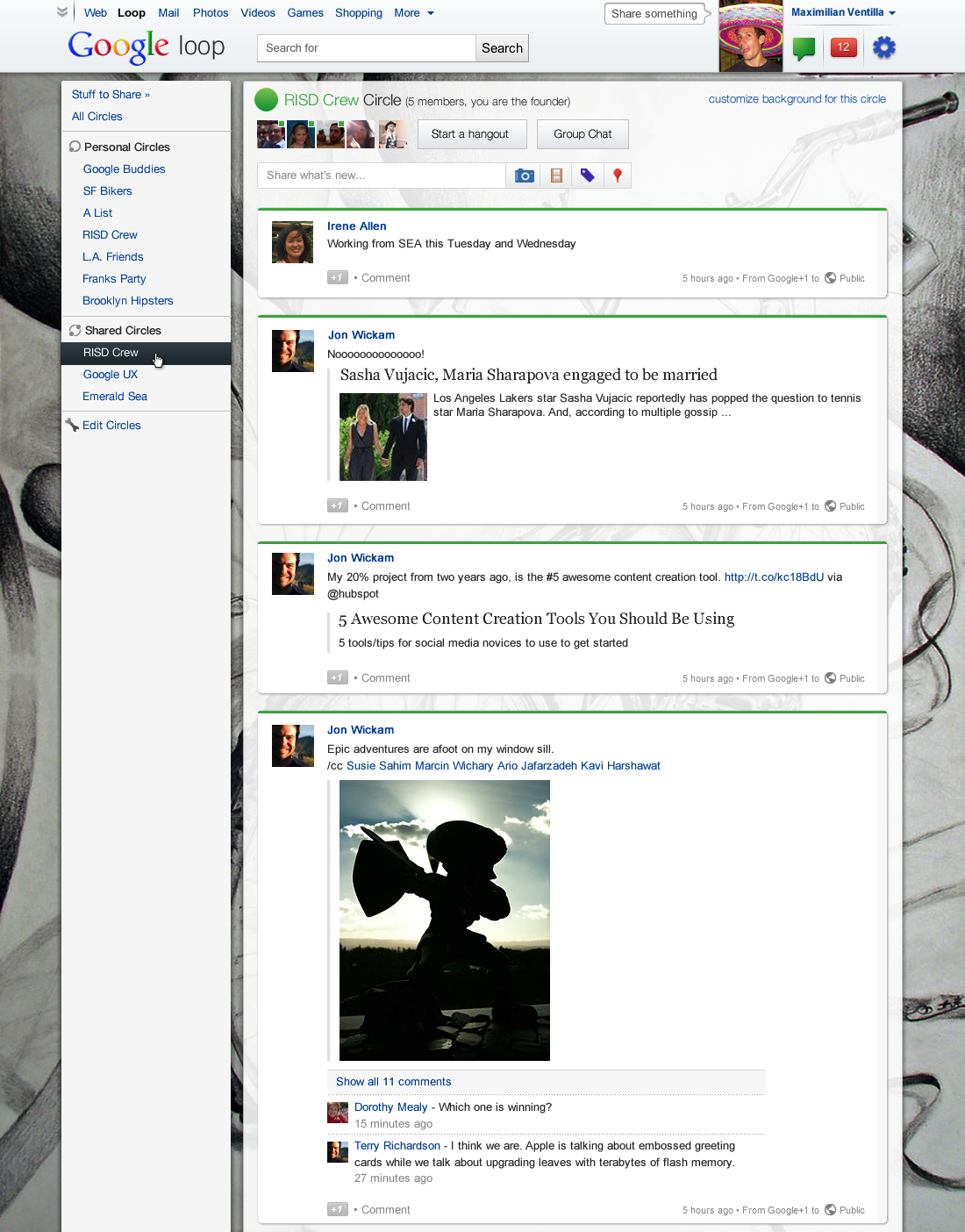Open the Web navigation item
This screenshot has width=965, height=1232.
click(96, 12)
